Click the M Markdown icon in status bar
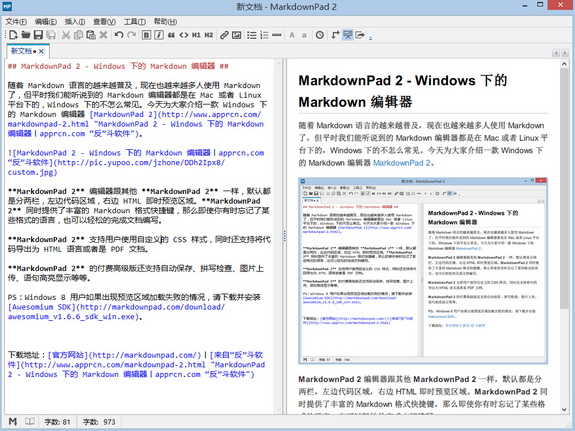 12,421
